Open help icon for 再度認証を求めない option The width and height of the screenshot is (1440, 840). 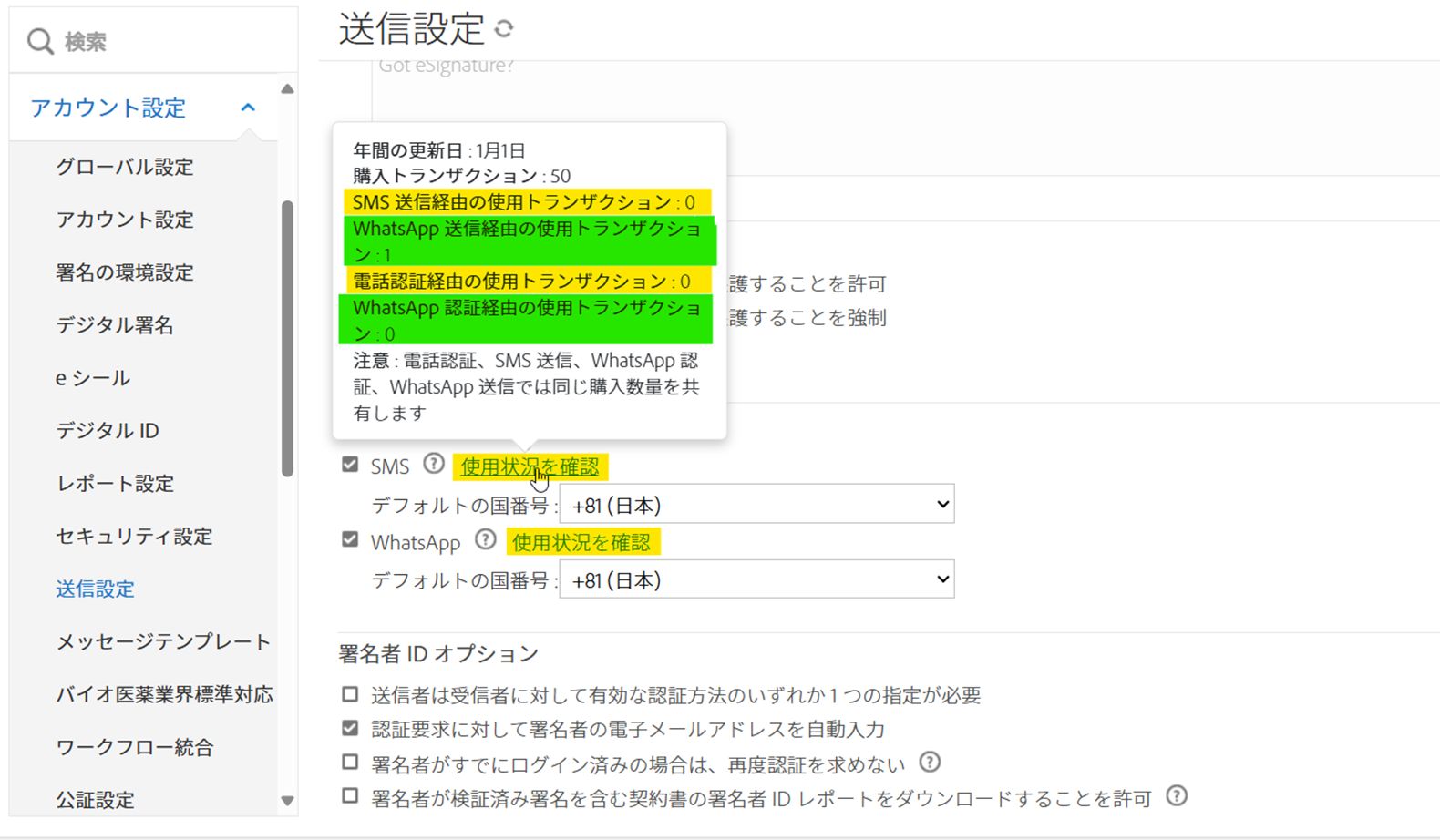[x=930, y=762]
